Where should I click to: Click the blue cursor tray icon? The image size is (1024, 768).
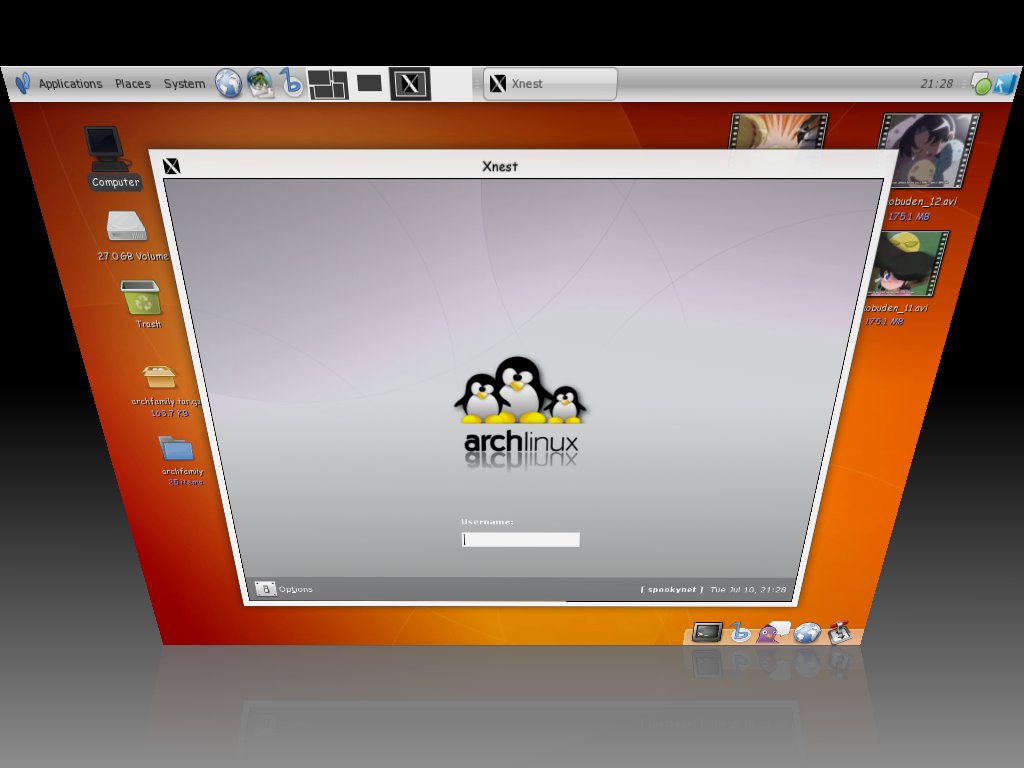pos(1005,84)
